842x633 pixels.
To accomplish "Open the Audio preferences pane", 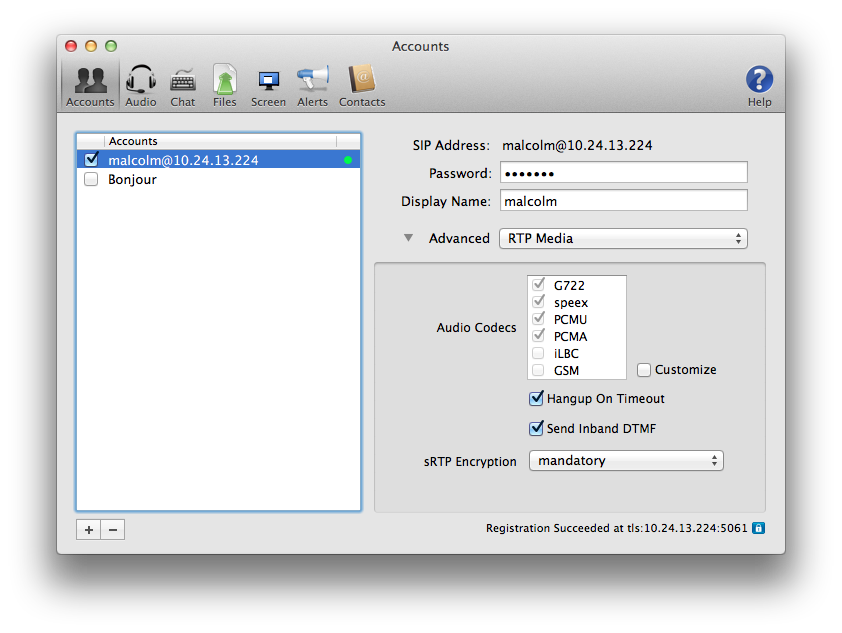I will pyautogui.click(x=141, y=84).
